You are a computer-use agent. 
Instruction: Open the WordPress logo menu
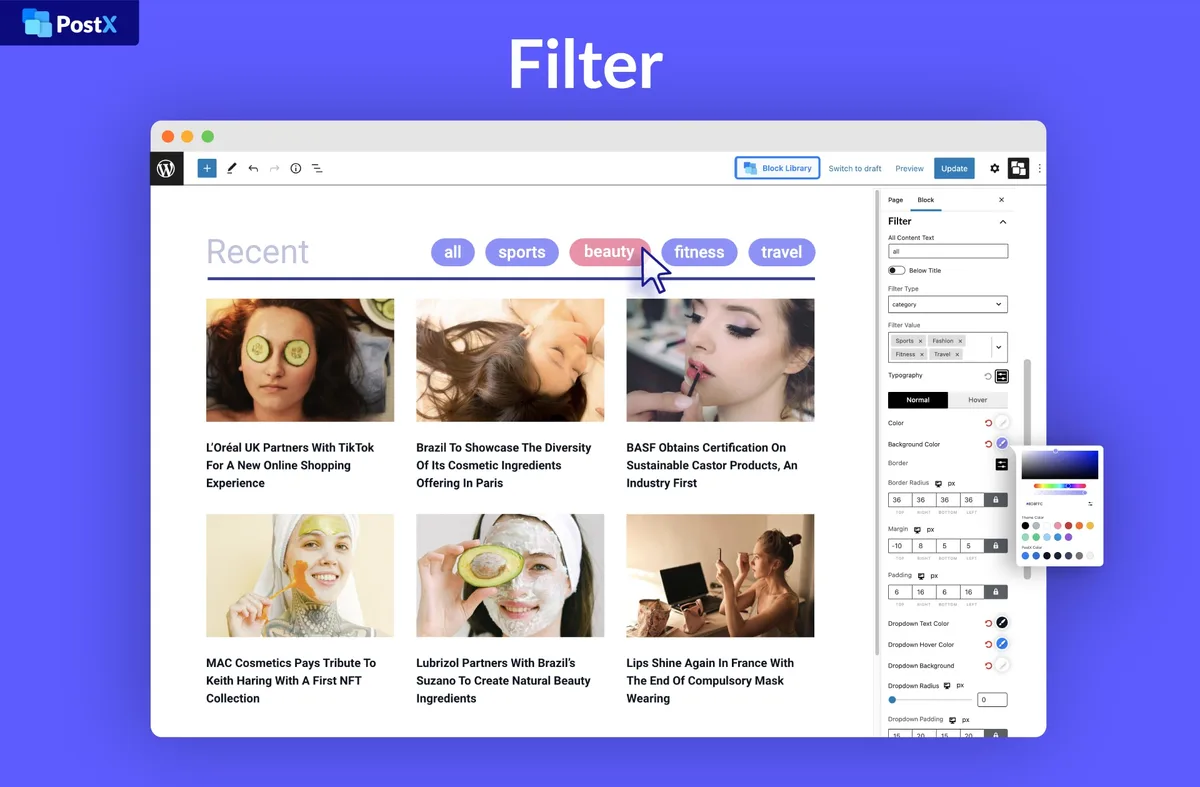(166, 168)
